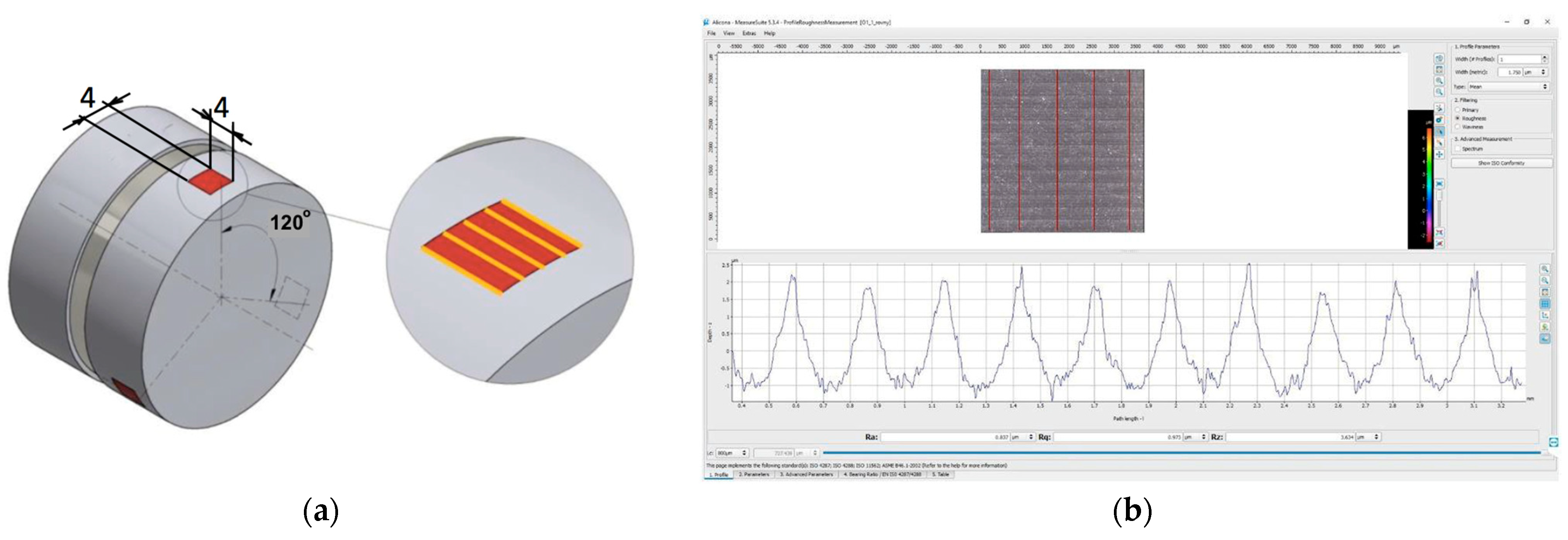The image size is (1568, 540).
Task: Select the Primary filtering radio button
Action: click(x=1458, y=110)
